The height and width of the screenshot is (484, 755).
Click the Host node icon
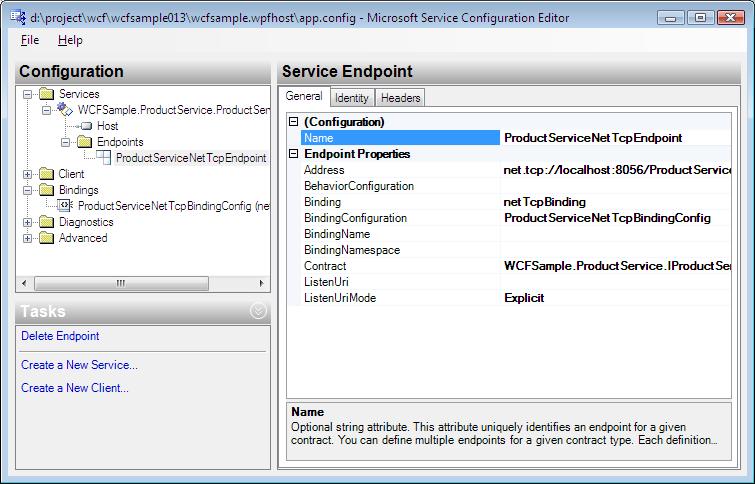[x=86, y=126]
